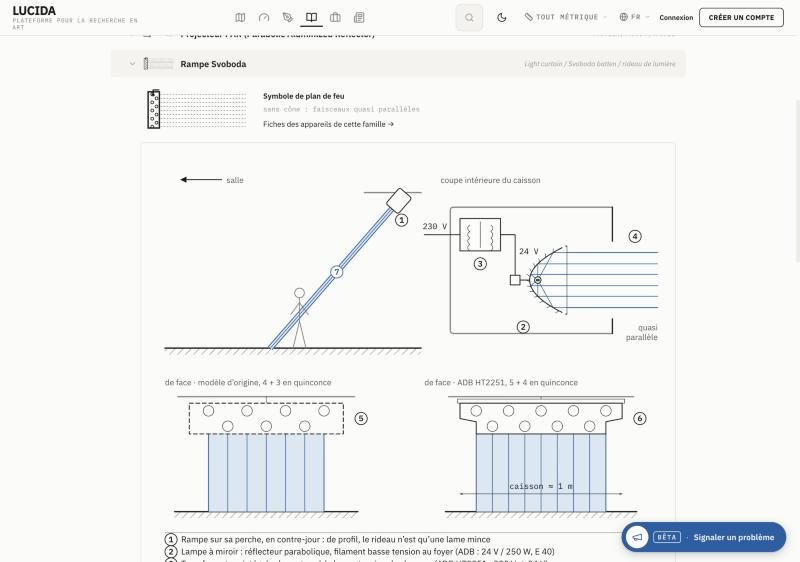Click the BÊTA badge
The height and width of the screenshot is (562, 800).
[x=666, y=537]
